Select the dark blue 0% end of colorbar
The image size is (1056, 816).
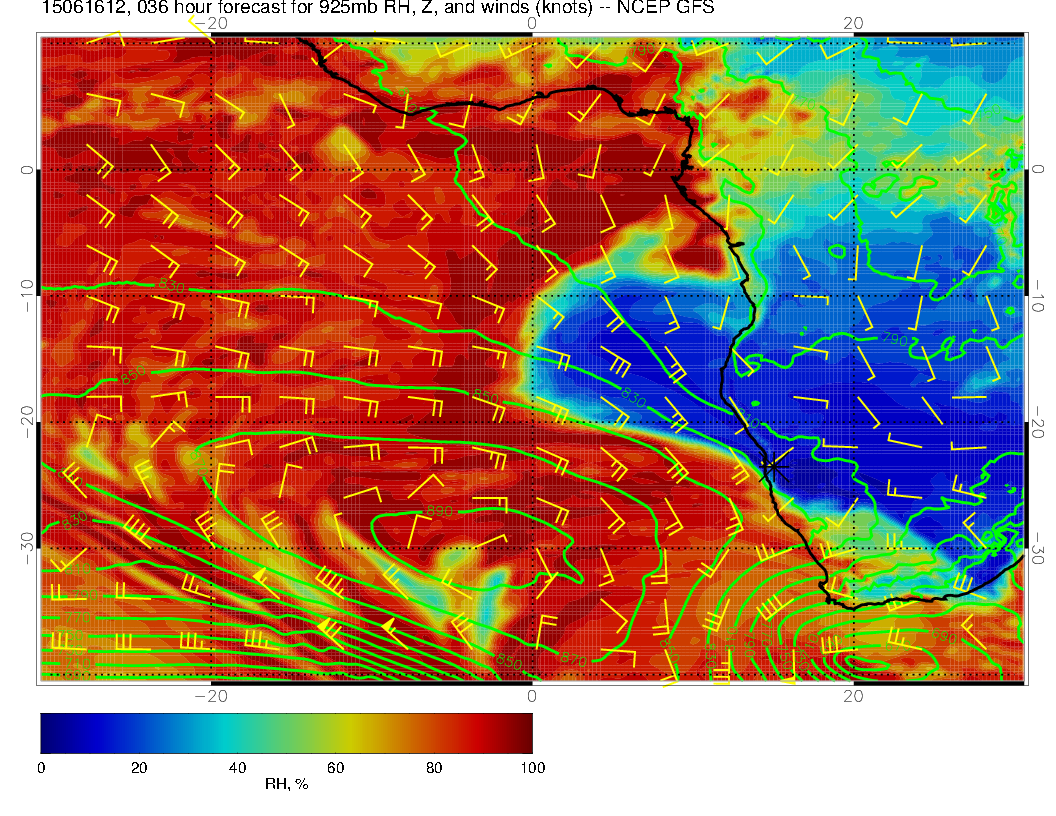pyautogui.click(x=47, y=732)
